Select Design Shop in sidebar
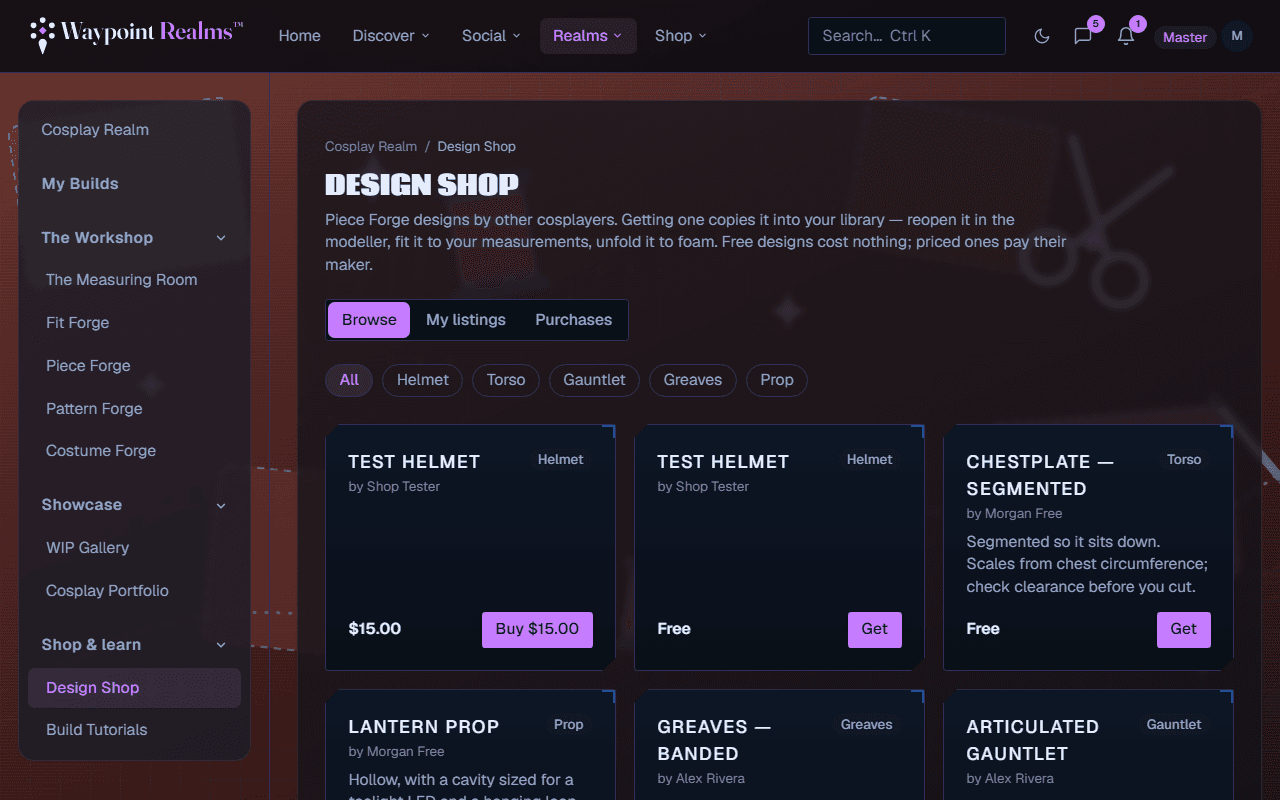Image resolution: width=1280 pixels, height=800 pixels. point(134,688)
